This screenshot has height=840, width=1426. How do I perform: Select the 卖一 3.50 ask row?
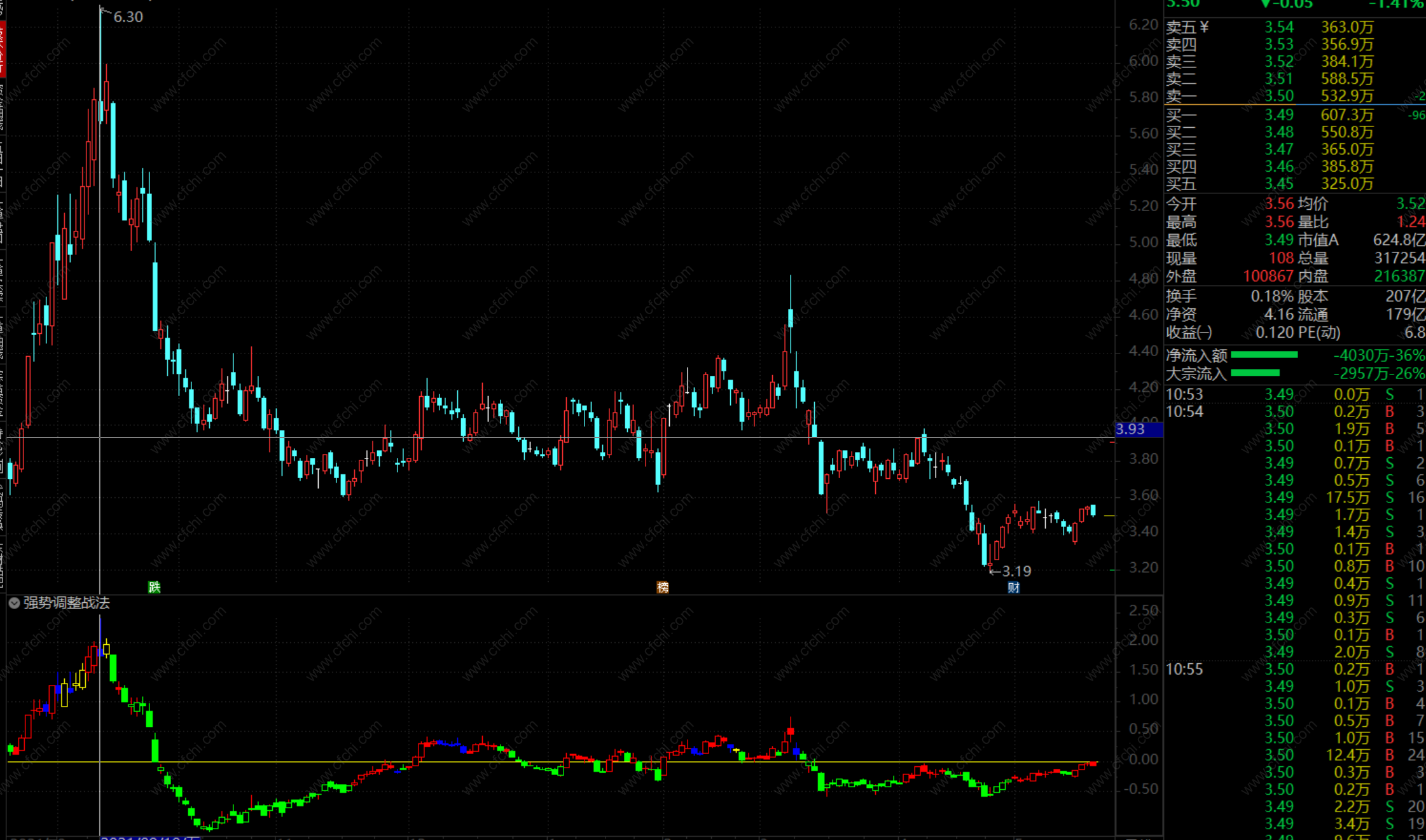point(1278,96)
